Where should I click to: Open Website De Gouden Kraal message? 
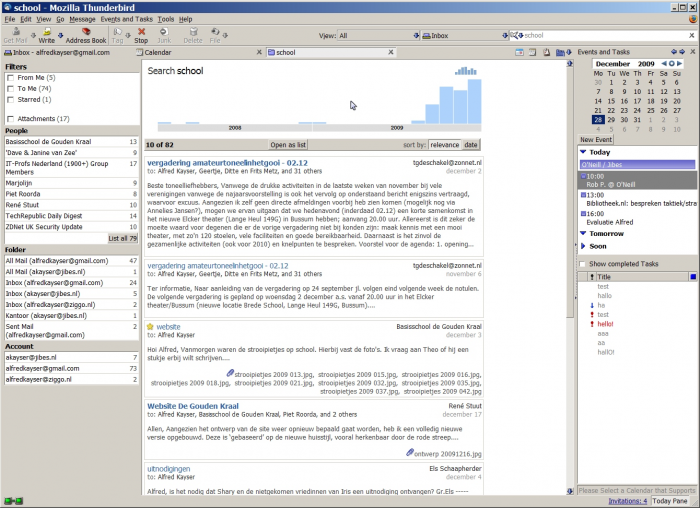coord(193,406)
